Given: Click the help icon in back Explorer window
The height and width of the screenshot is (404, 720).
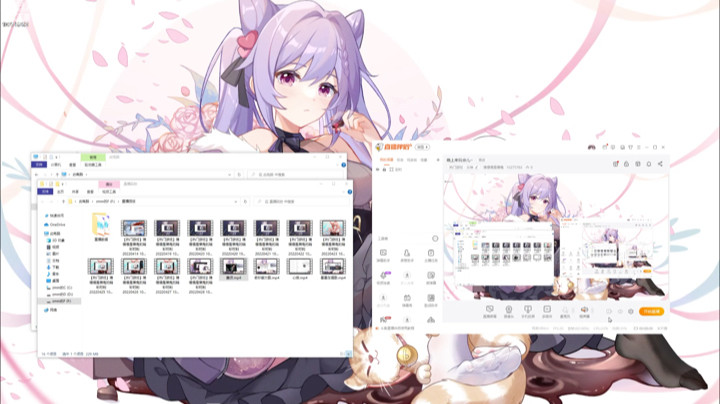Looking at the screenshot, I should [343, 164].
